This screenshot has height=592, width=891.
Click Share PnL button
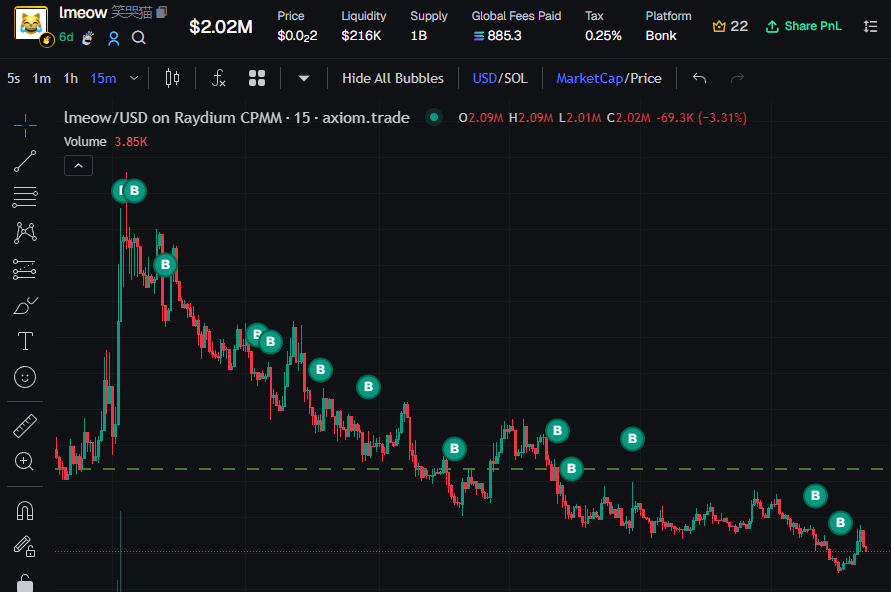tap(803, 26)
